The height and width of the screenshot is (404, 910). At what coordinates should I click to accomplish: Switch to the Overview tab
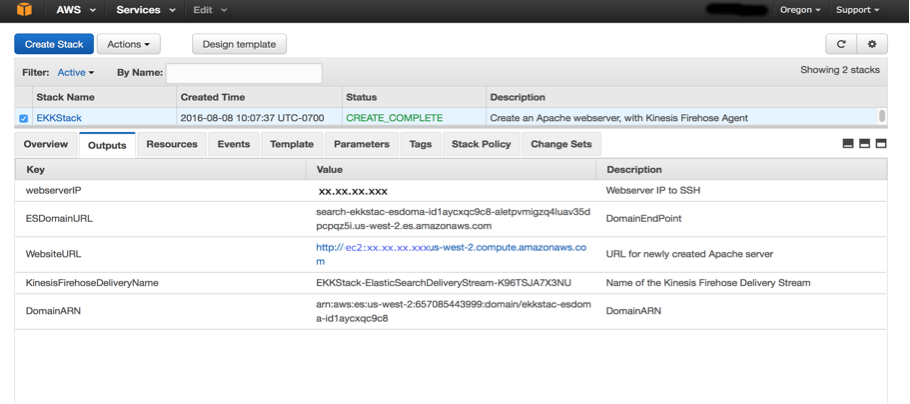pos(46,145)
